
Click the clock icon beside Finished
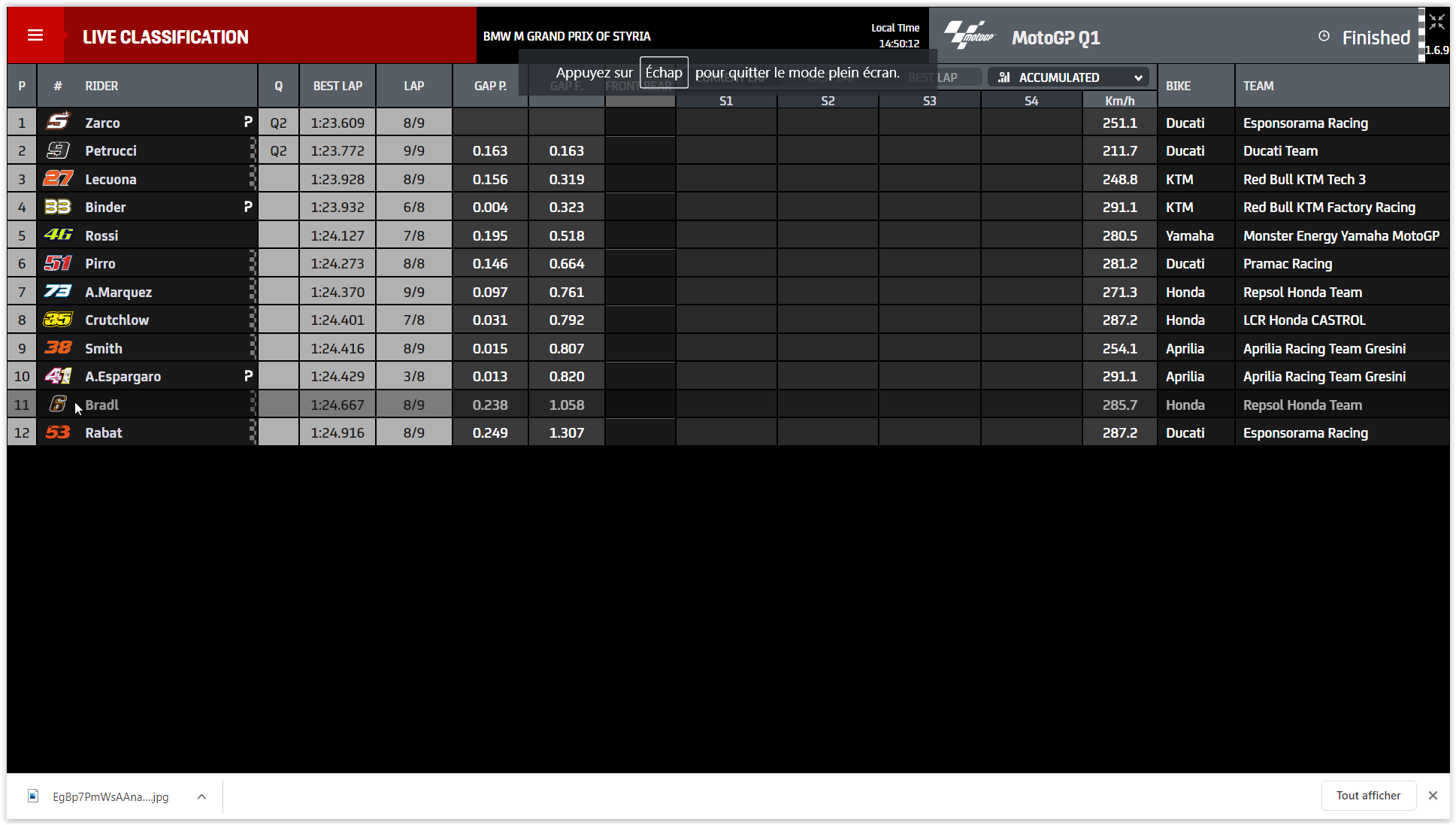1324,36
